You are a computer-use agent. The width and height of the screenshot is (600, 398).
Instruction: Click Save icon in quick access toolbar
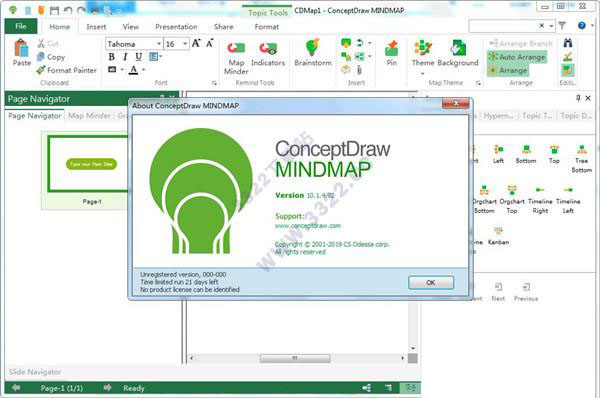(x=55, y=10)
